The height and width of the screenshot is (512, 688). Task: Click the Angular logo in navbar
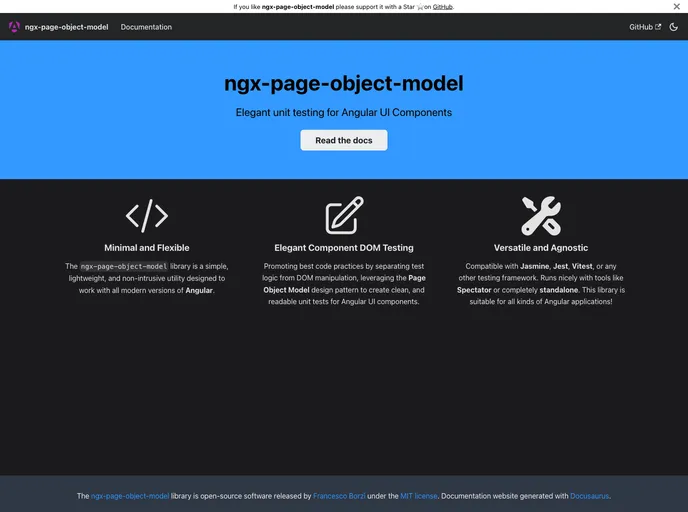point(14,27)
